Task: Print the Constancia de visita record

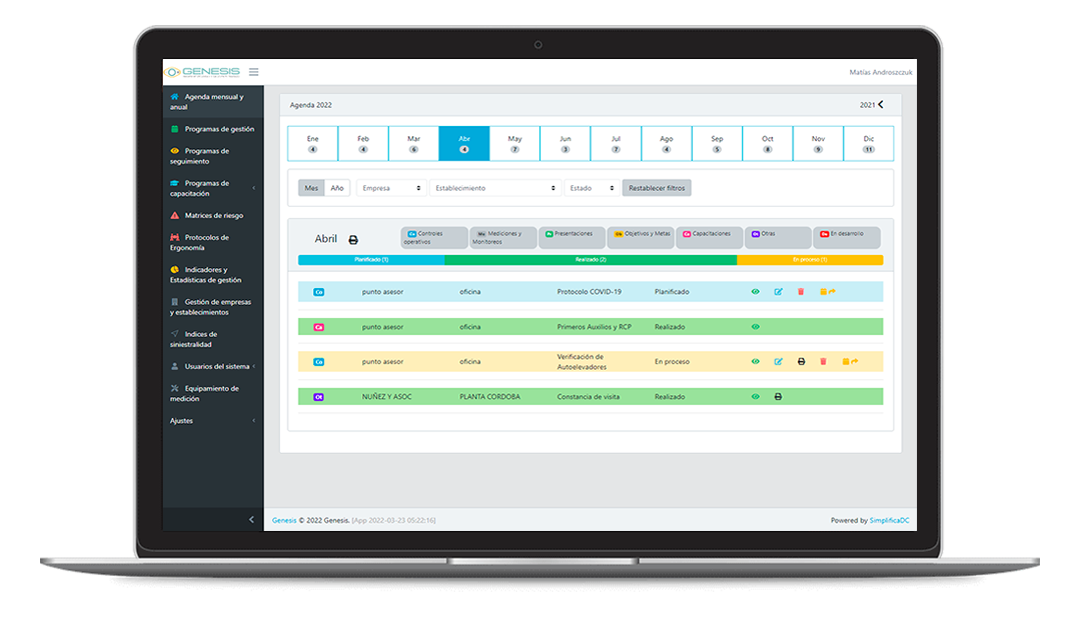Action: [778, 397]
